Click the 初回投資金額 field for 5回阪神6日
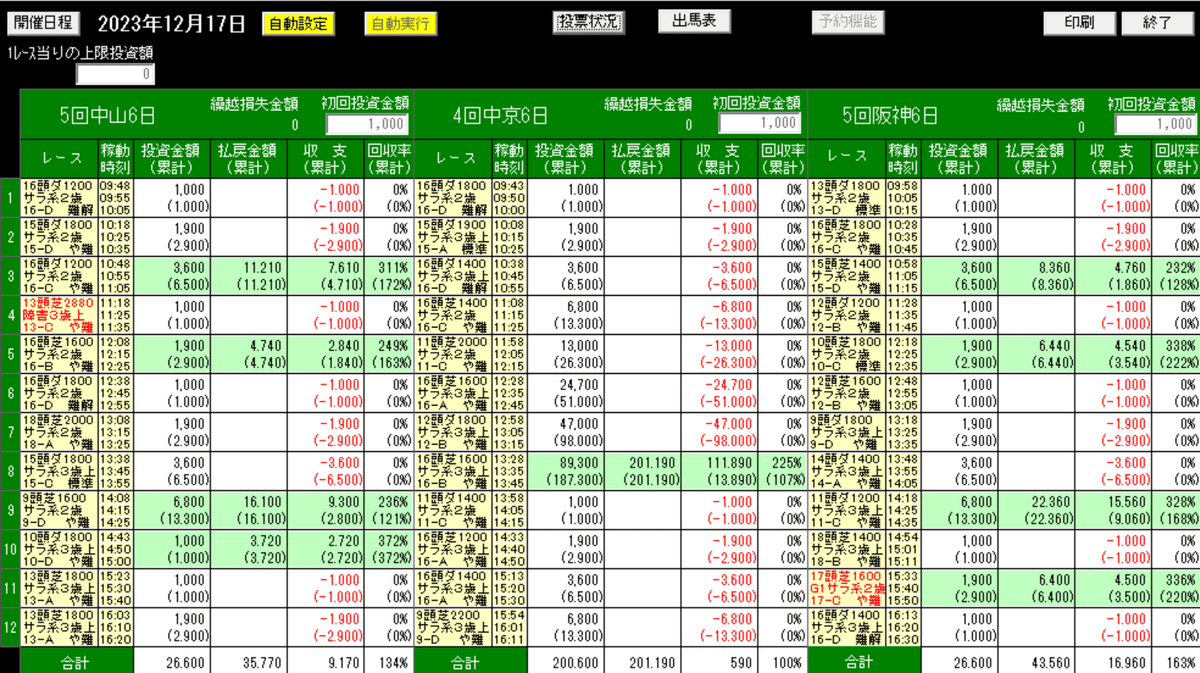The height and width of the screenshot is (673, 1200). (x=1155, y=124)
